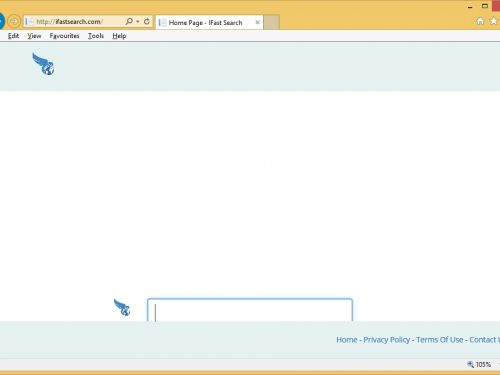
Task: Open the Tools menu
Action: [x=96, y=36]
